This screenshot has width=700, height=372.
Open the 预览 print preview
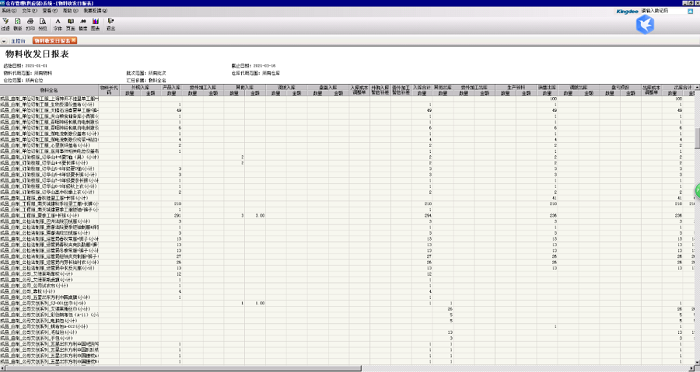(42, 24)
